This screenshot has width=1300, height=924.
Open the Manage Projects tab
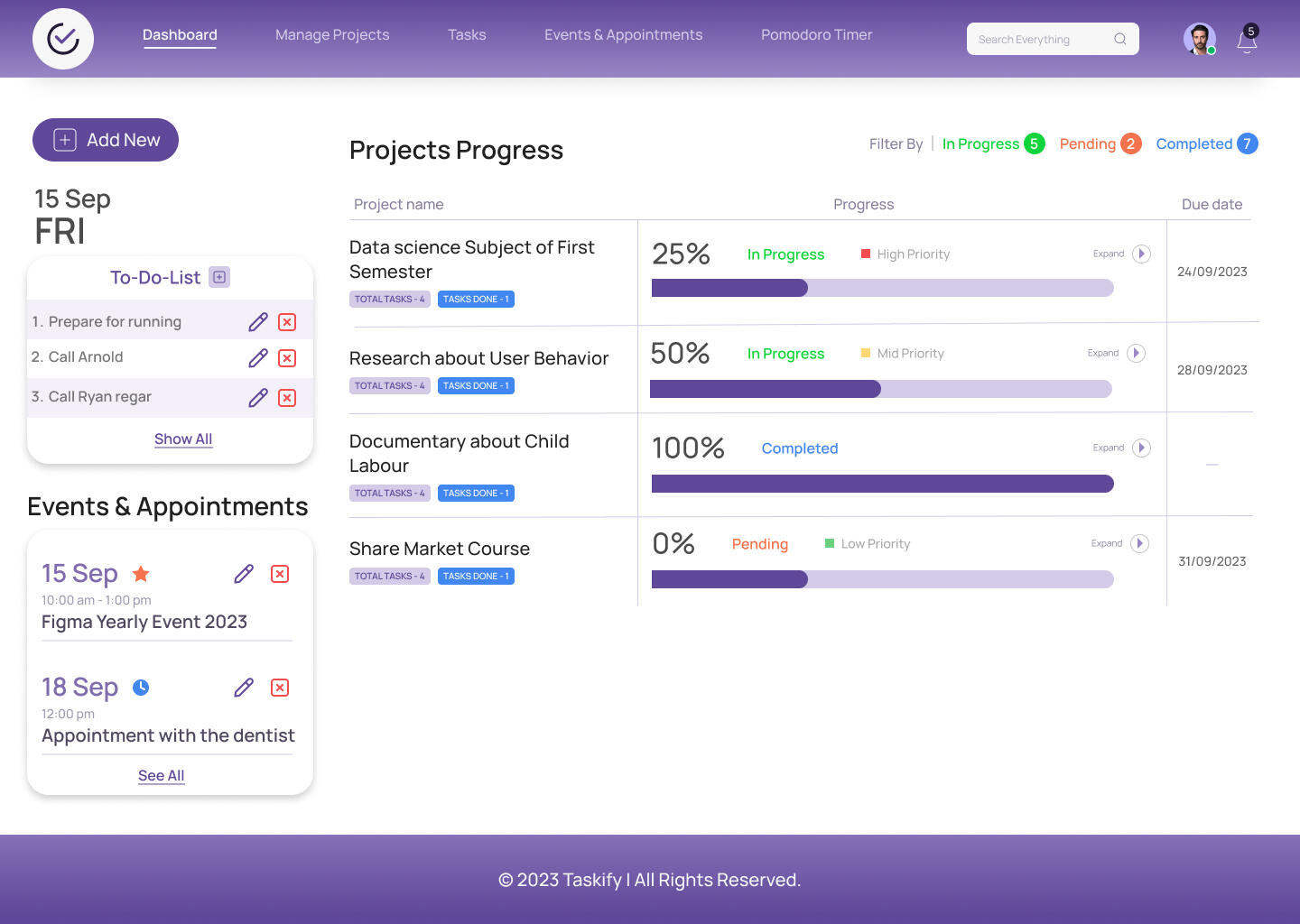coord(332,35)
